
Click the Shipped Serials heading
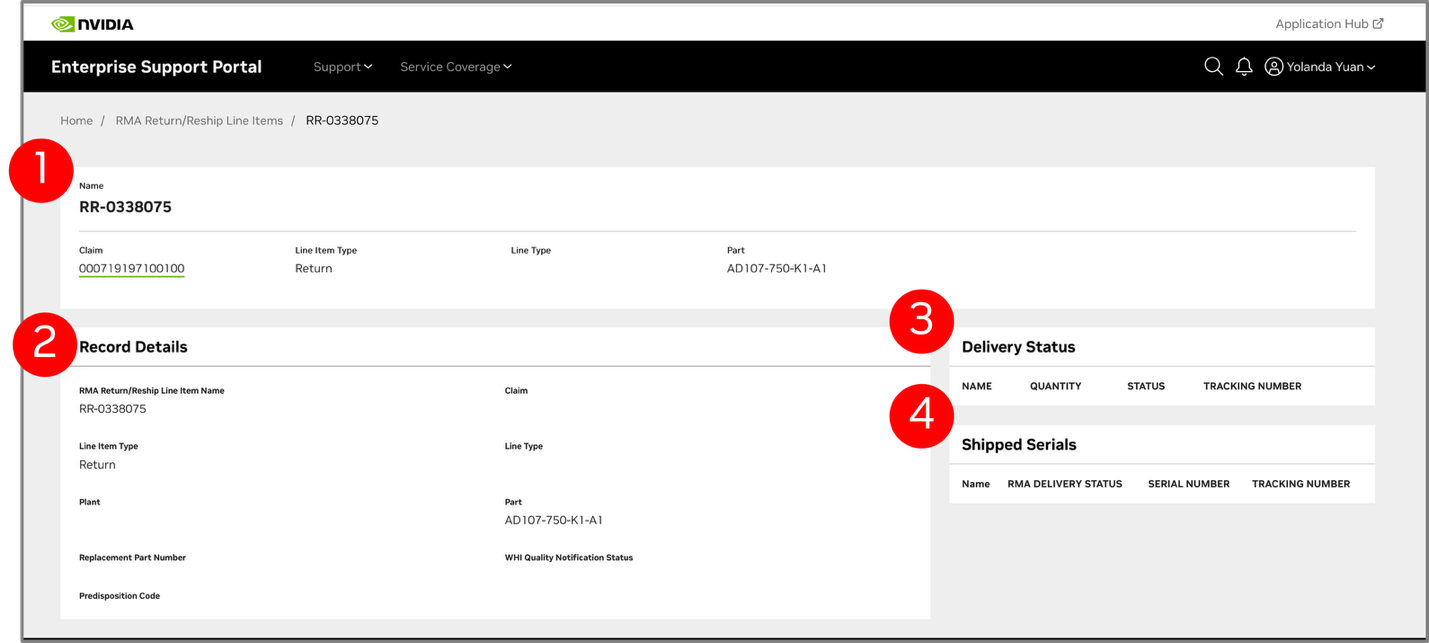1019,445
